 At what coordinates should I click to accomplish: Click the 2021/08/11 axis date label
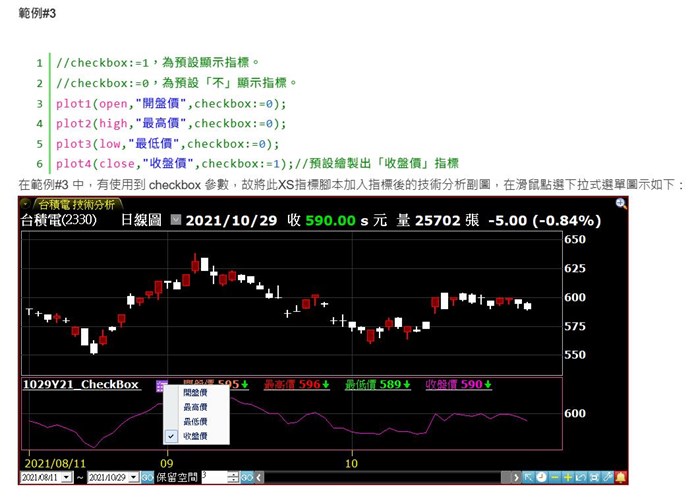tap(55, 463)
